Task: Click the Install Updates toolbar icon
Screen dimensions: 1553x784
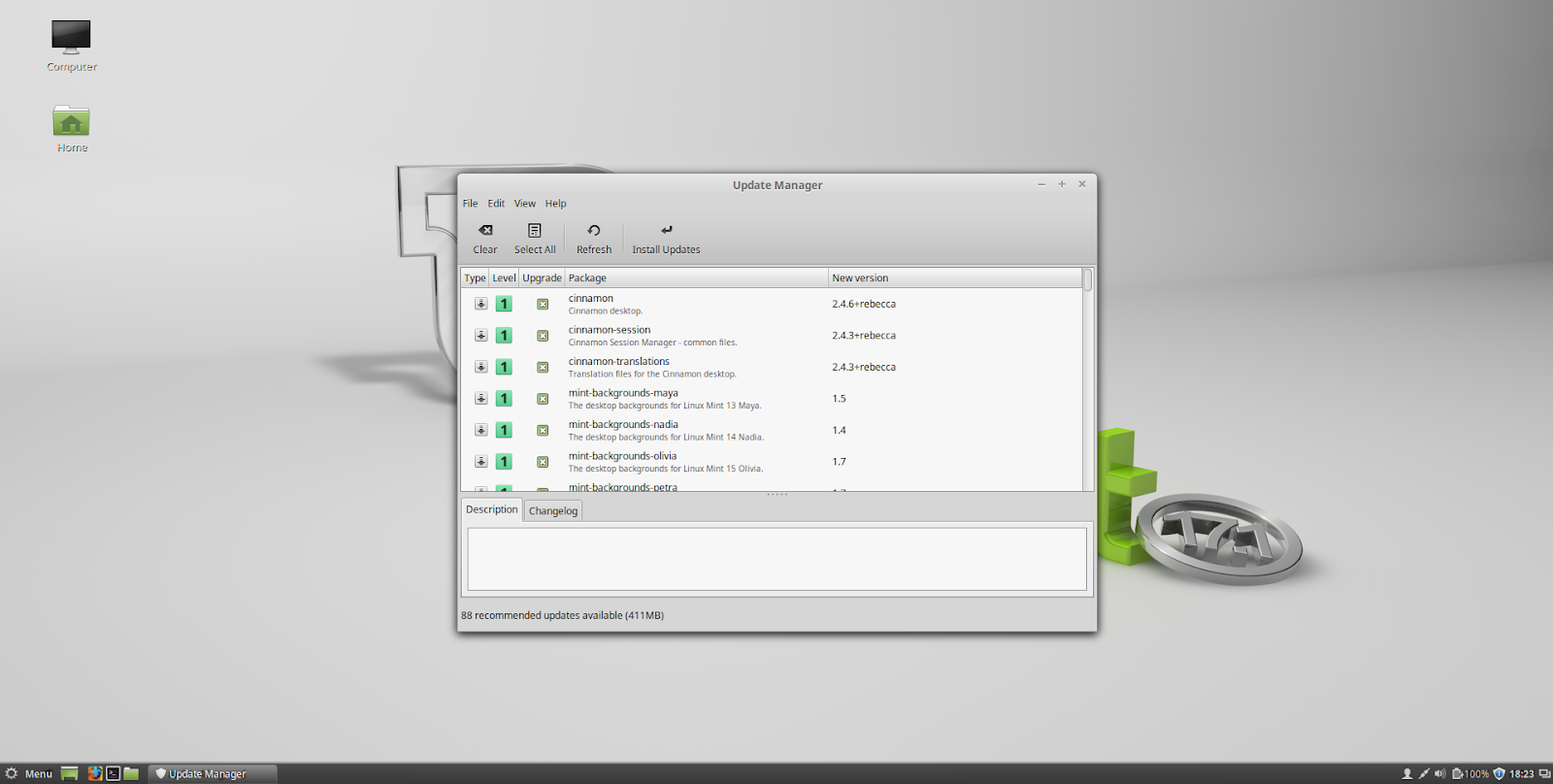Action: pyautogui.click(x=666, y=230)
